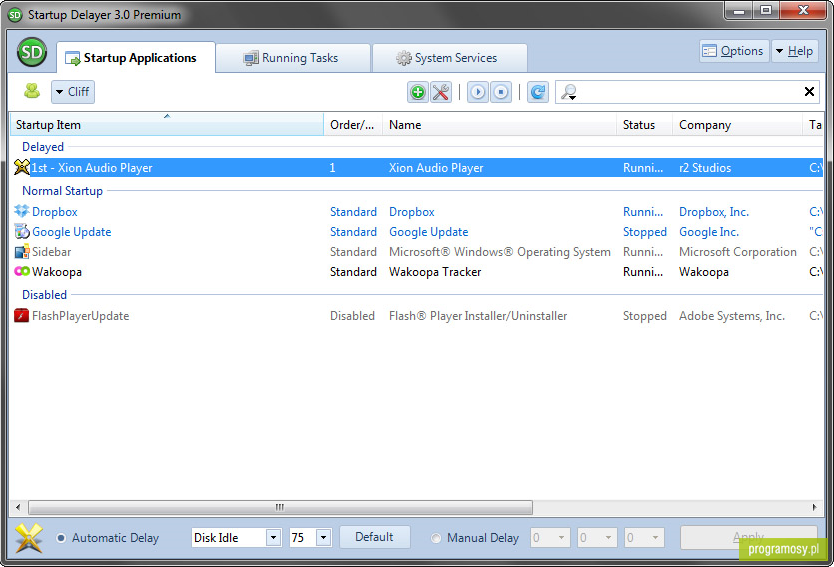This screenshot has width=834, height=567.
Task: Click Wakoopa Tracker name cell
Action: [435, 272]
